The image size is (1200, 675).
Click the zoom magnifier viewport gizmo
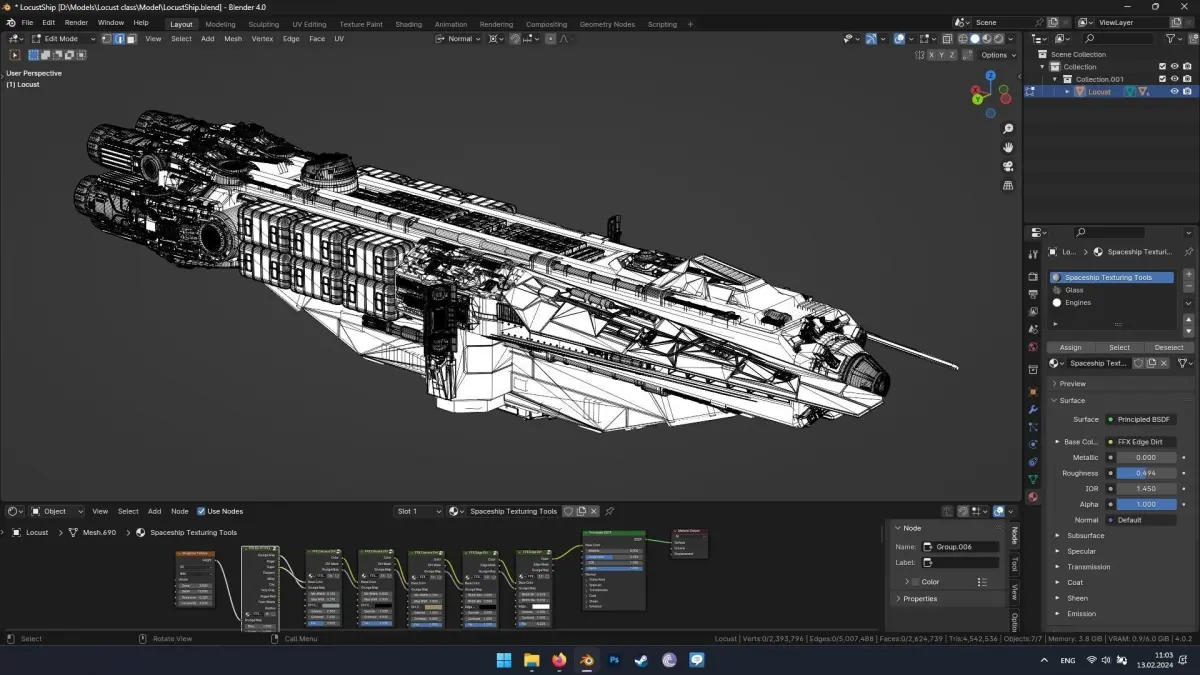click(1008, 129)
